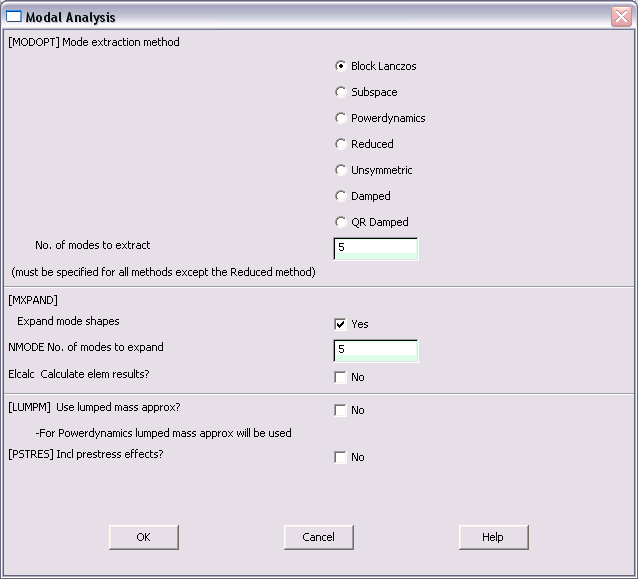Close the Modal Analysis dialog

point(621,17)
